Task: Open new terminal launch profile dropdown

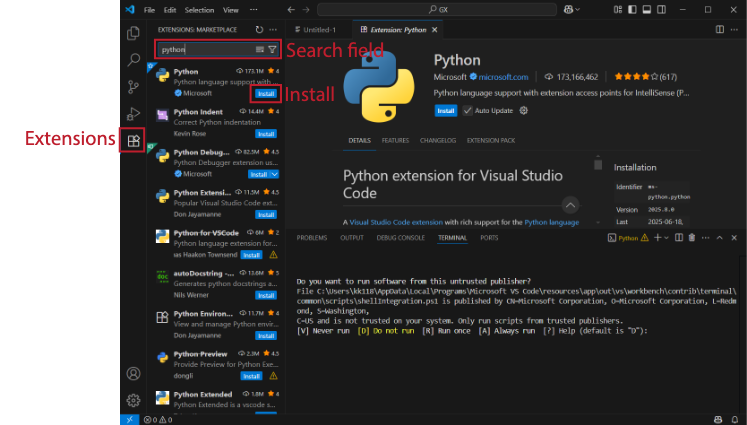Action: tap(666, 238)
